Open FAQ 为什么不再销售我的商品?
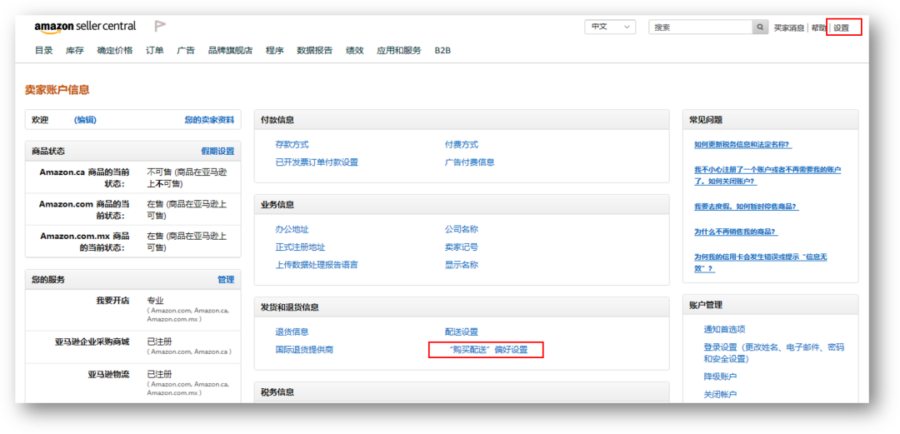The image size is (900, 434). [736, 232]
